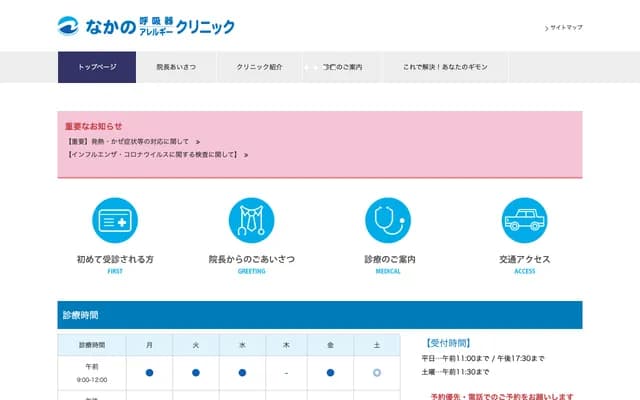Click the なかの呼吸器アレルギークリニック logo
The height and width of the screenshot is (400, 640).
146,27
